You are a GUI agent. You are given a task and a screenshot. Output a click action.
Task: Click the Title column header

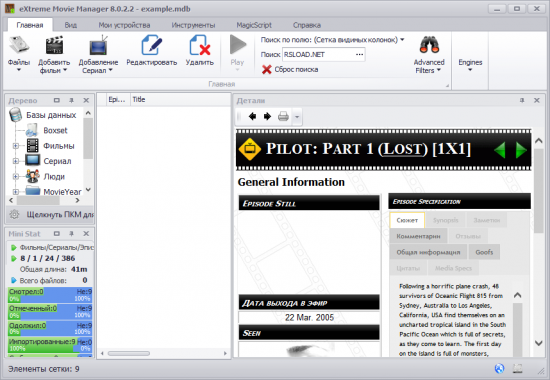coord(180,100)
